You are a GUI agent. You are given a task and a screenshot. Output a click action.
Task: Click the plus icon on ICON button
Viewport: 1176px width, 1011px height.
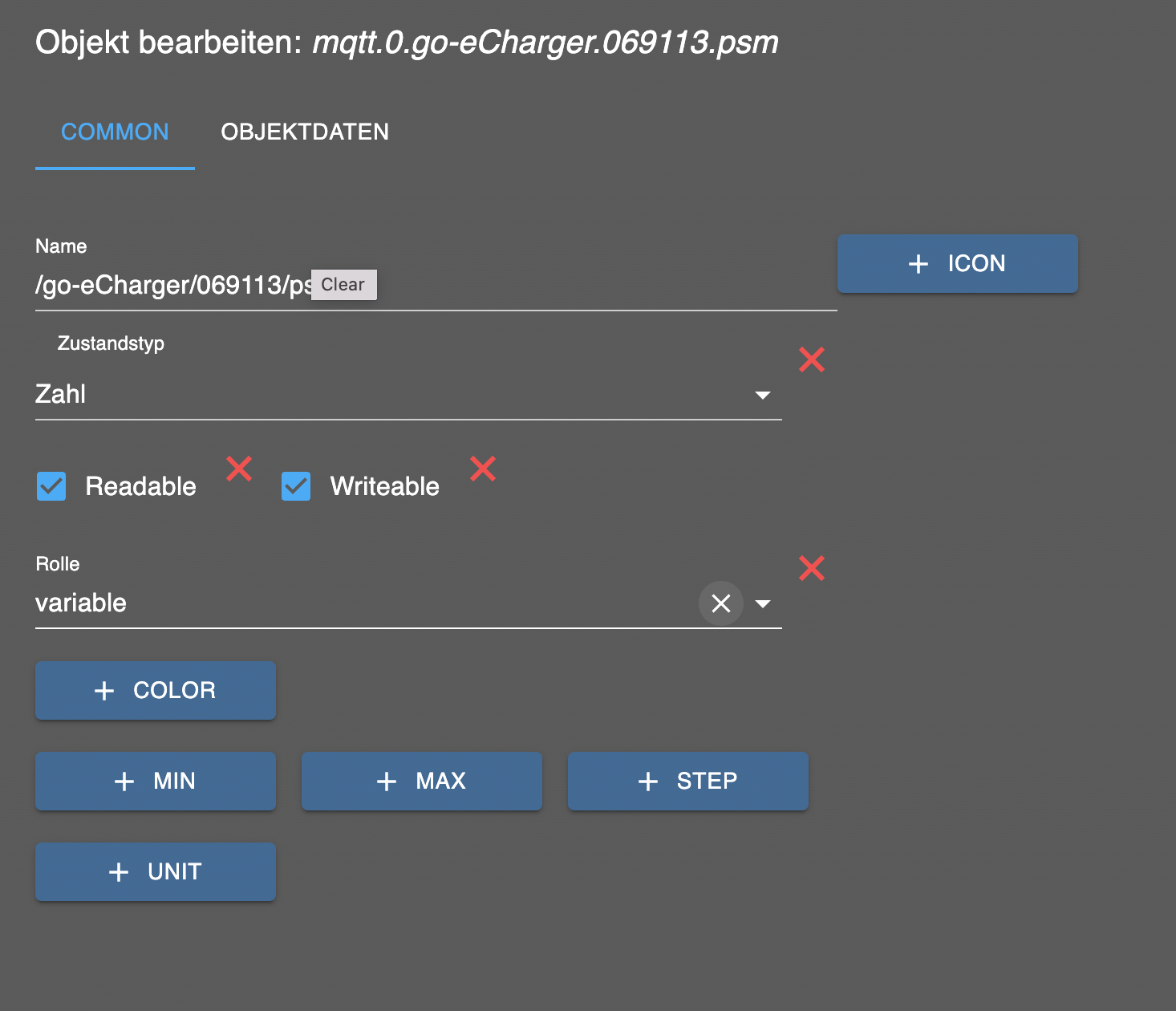918,264
